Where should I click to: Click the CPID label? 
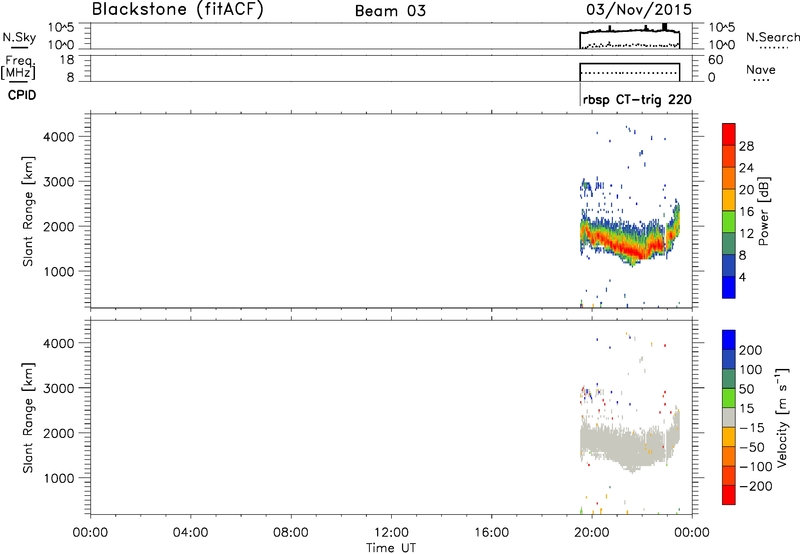tap(22, 95)
